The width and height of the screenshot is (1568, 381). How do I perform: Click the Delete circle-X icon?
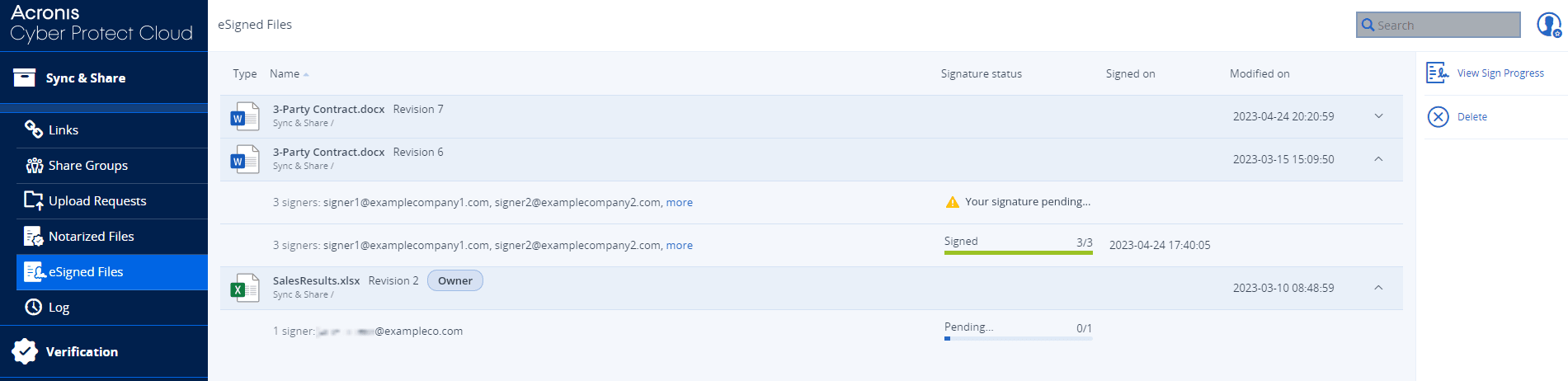(x=1438, y=117)
